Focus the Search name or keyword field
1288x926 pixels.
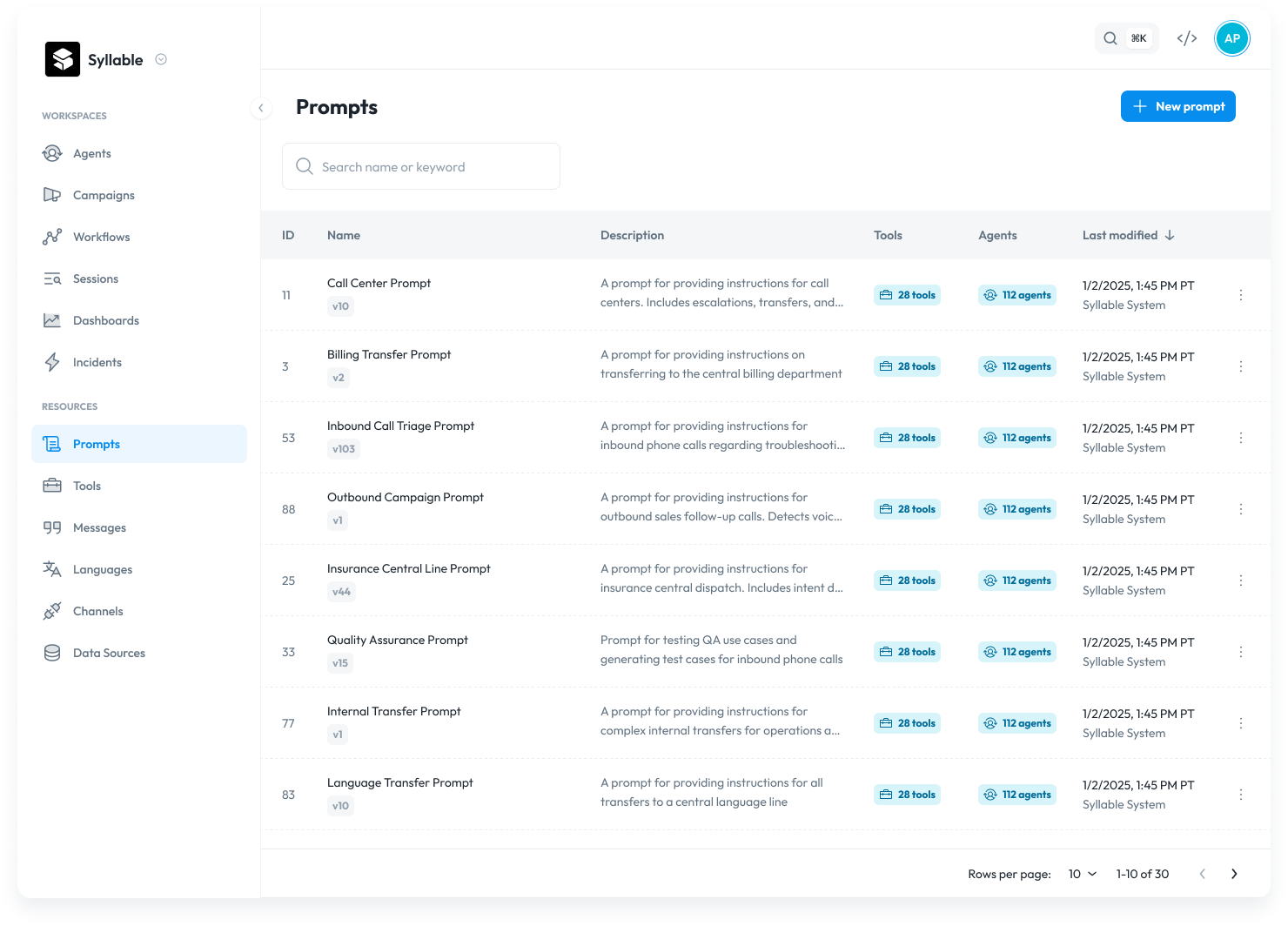pos(421,166)
